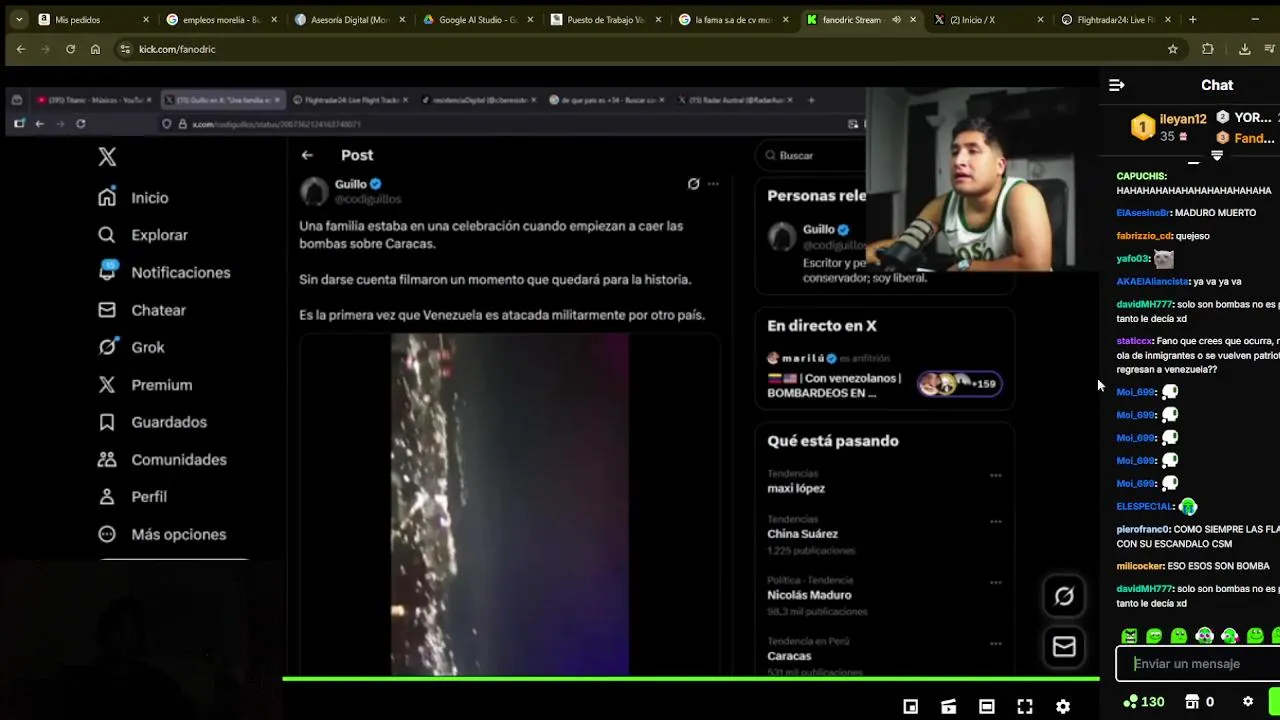Pick the green emote wearing headphones
This screenshot has width=1280, height=720.
(1204, 636)
